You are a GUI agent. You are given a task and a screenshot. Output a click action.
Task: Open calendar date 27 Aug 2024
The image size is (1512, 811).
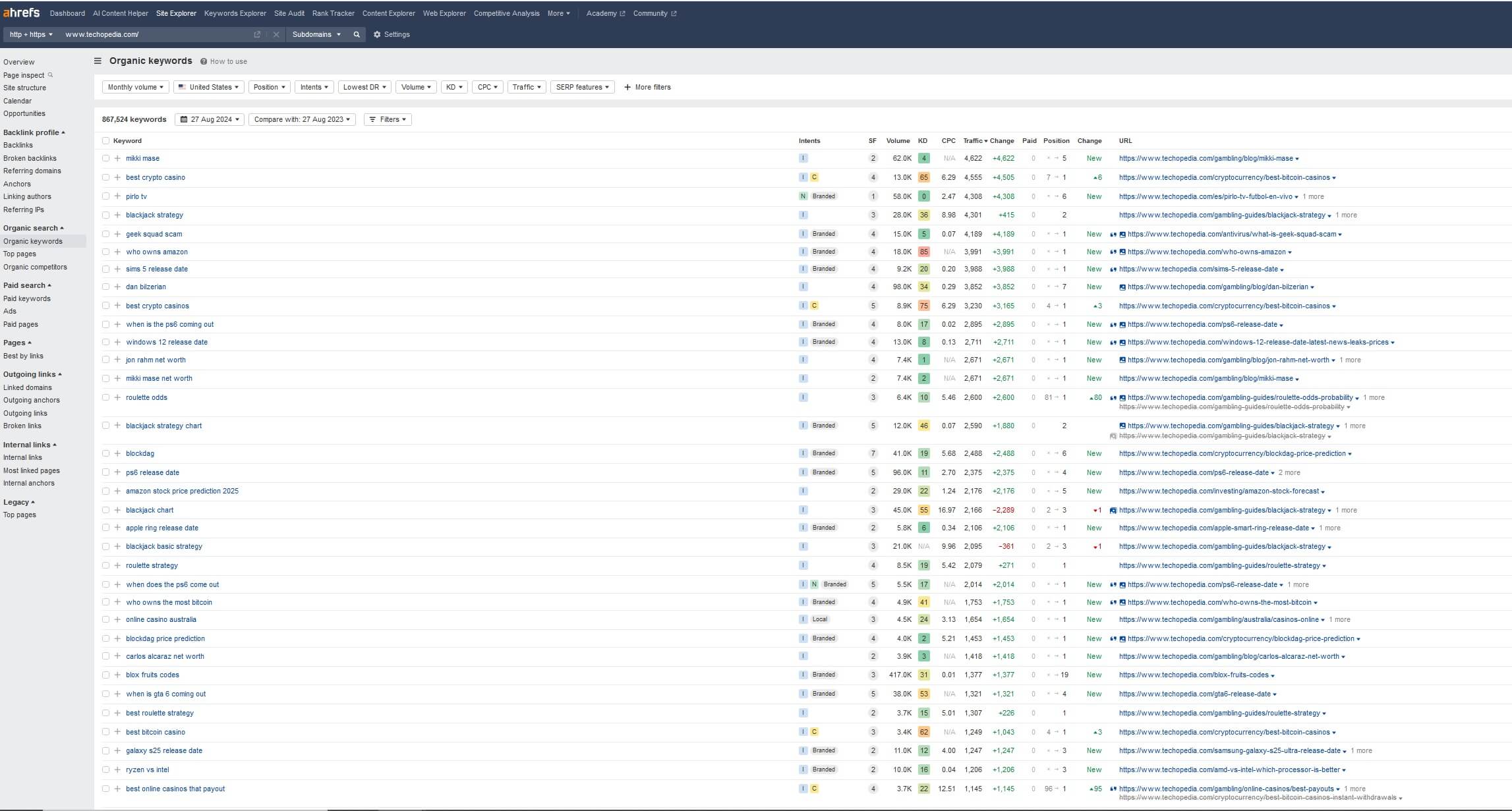pyautogui.click(x=210, y=119)
